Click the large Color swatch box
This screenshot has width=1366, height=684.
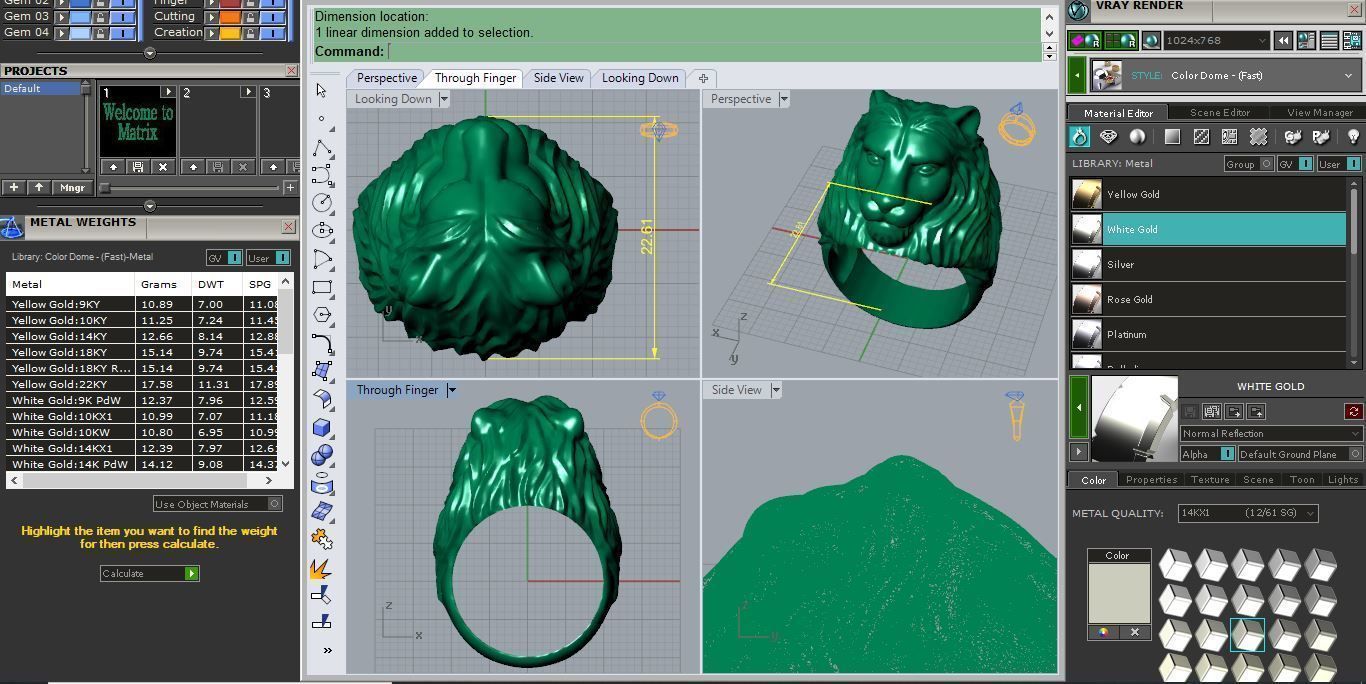(x=1119, y=593)
